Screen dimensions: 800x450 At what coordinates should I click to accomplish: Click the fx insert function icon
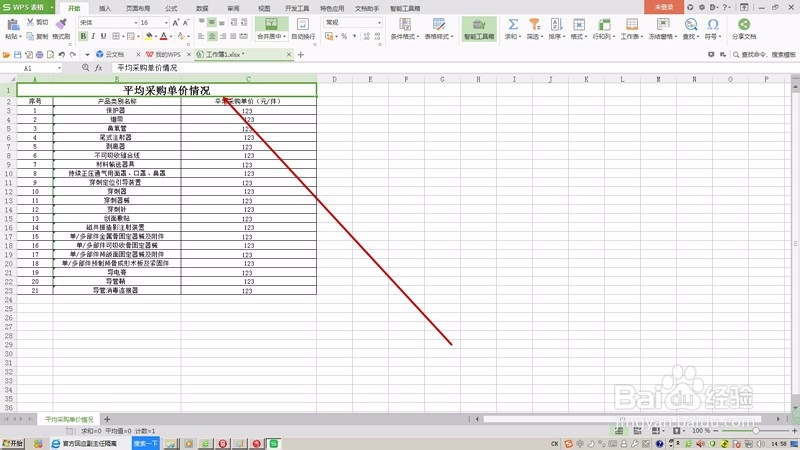pyautogui.click(x=98, y=68)
